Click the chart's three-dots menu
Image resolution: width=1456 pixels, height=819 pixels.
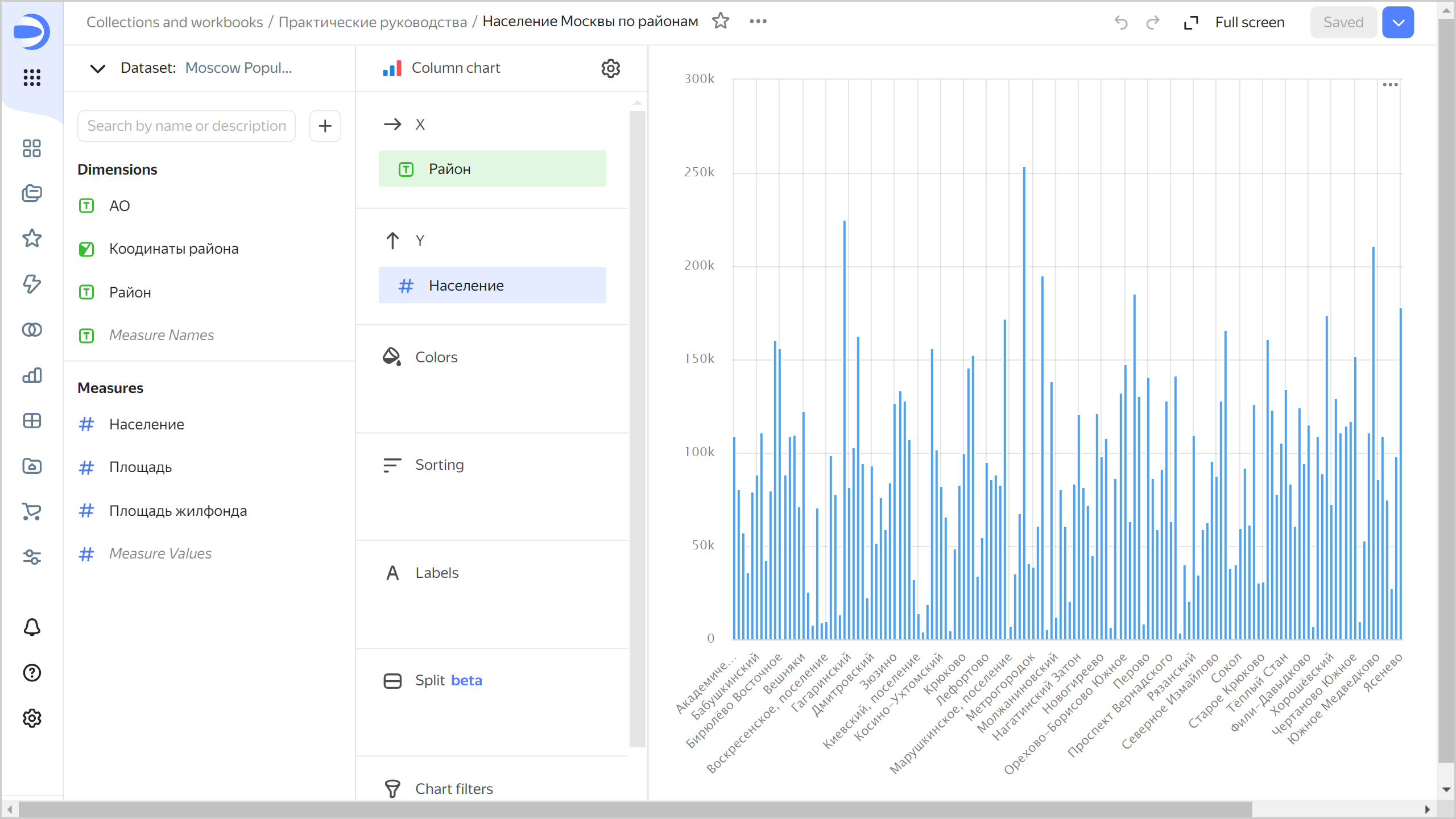click(x=1390, y=85)
